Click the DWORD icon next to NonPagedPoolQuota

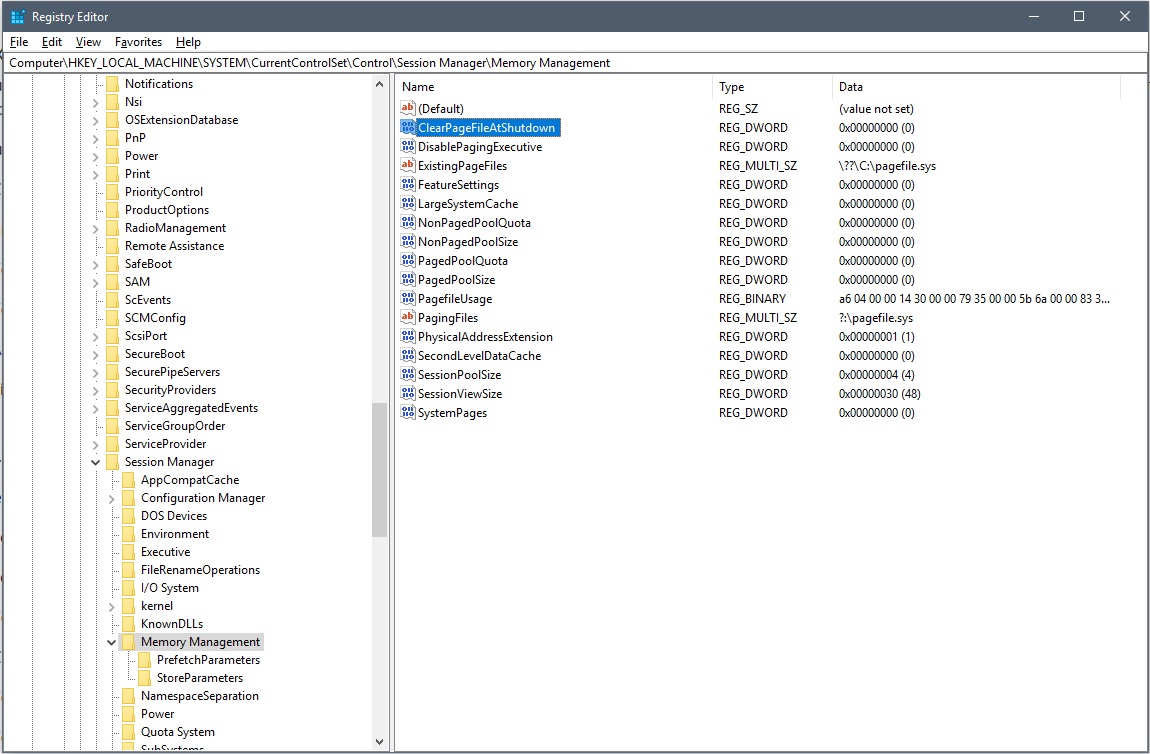(408, 222)
